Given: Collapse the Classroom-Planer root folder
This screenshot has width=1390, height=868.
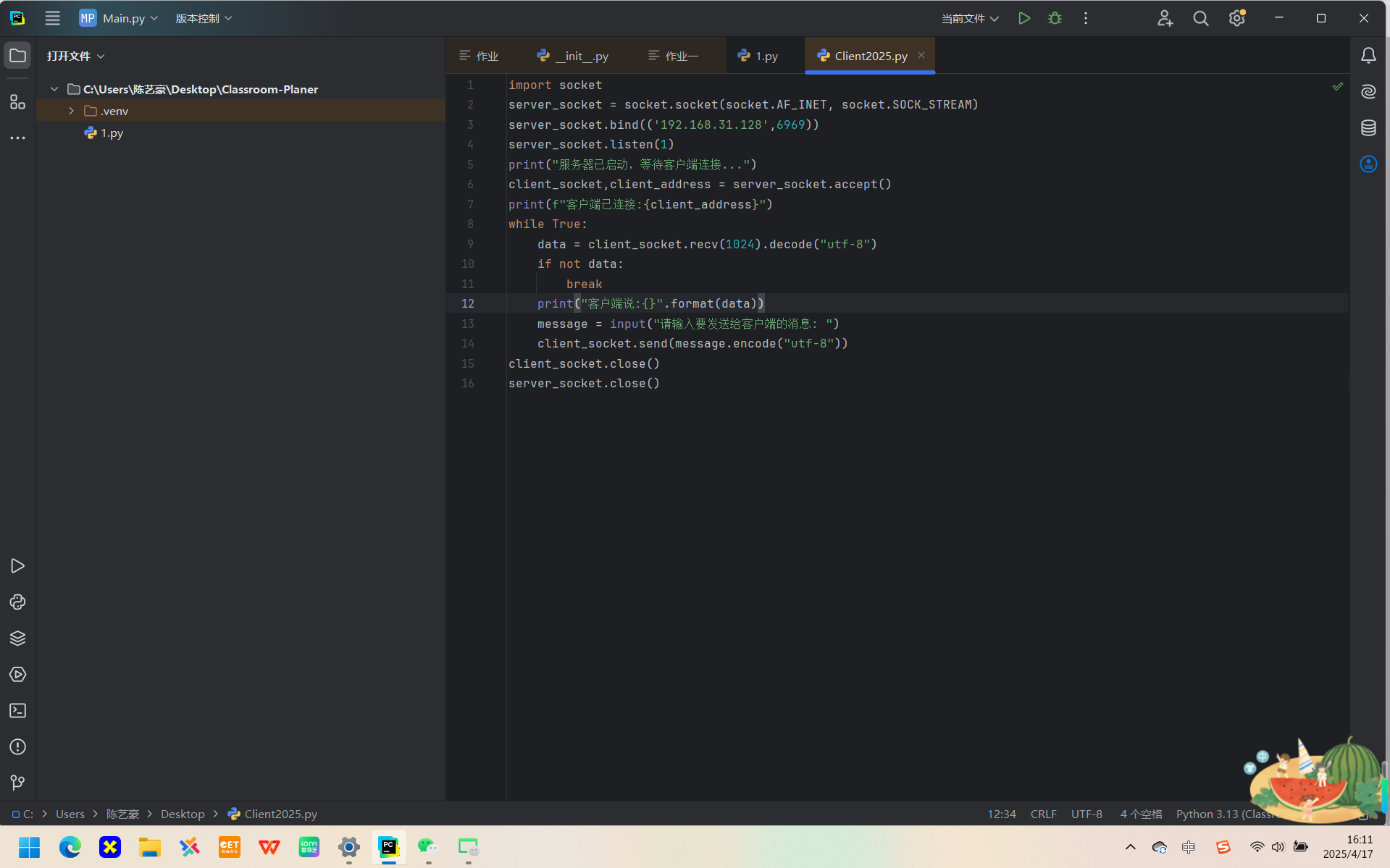Looking at the screenshot, I should tap(54, 89).
